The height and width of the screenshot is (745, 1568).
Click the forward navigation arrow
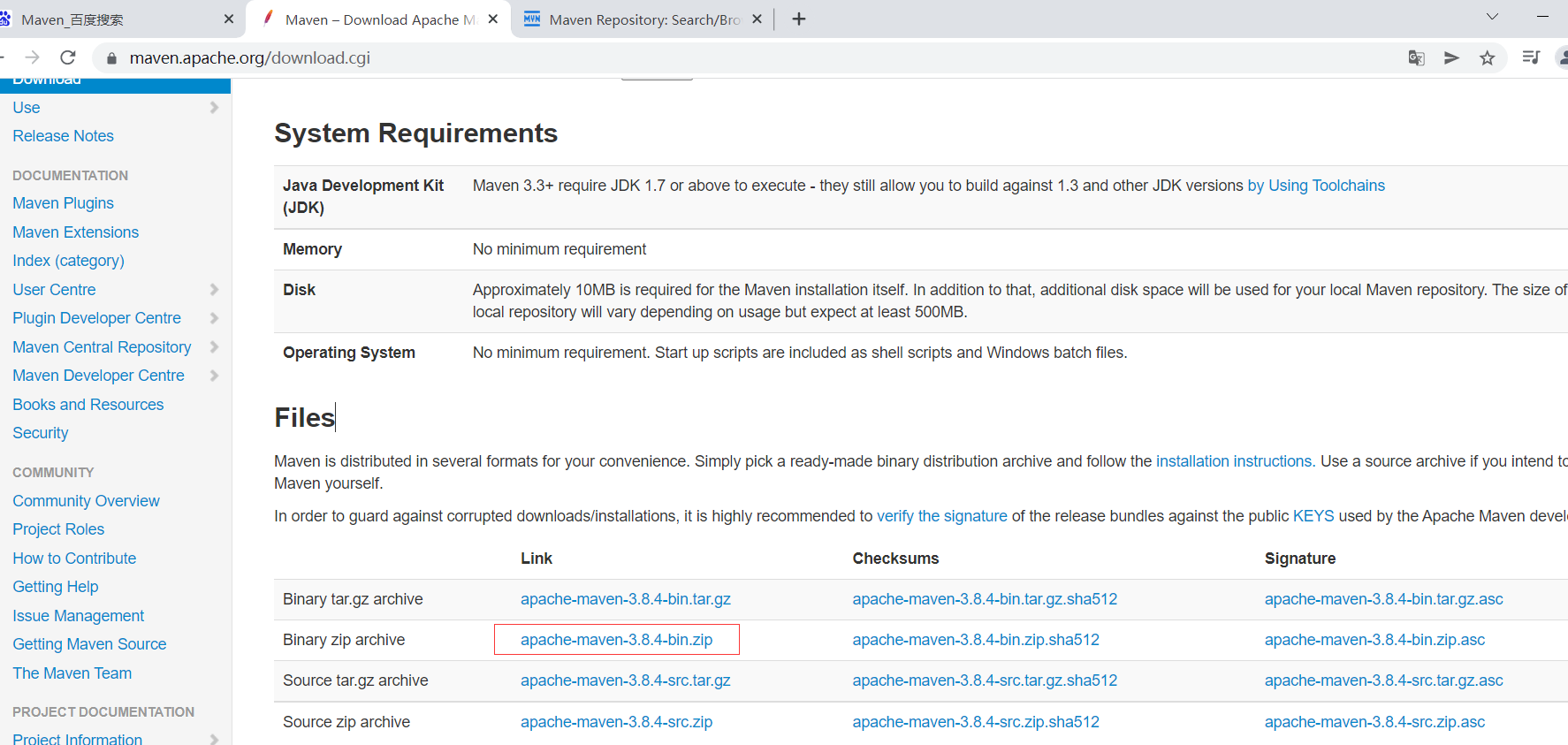33,57
